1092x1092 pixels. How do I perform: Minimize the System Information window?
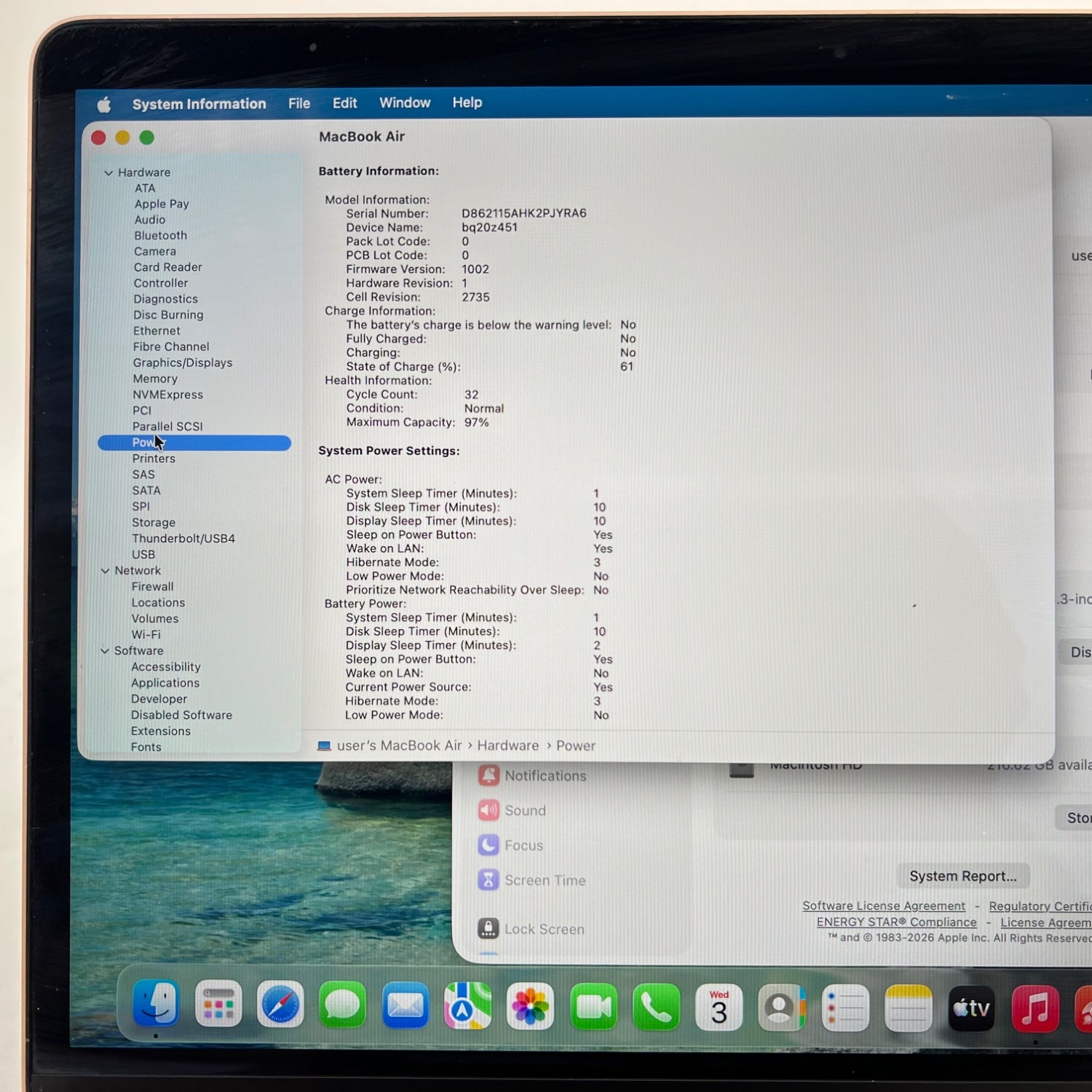[123, 138]
